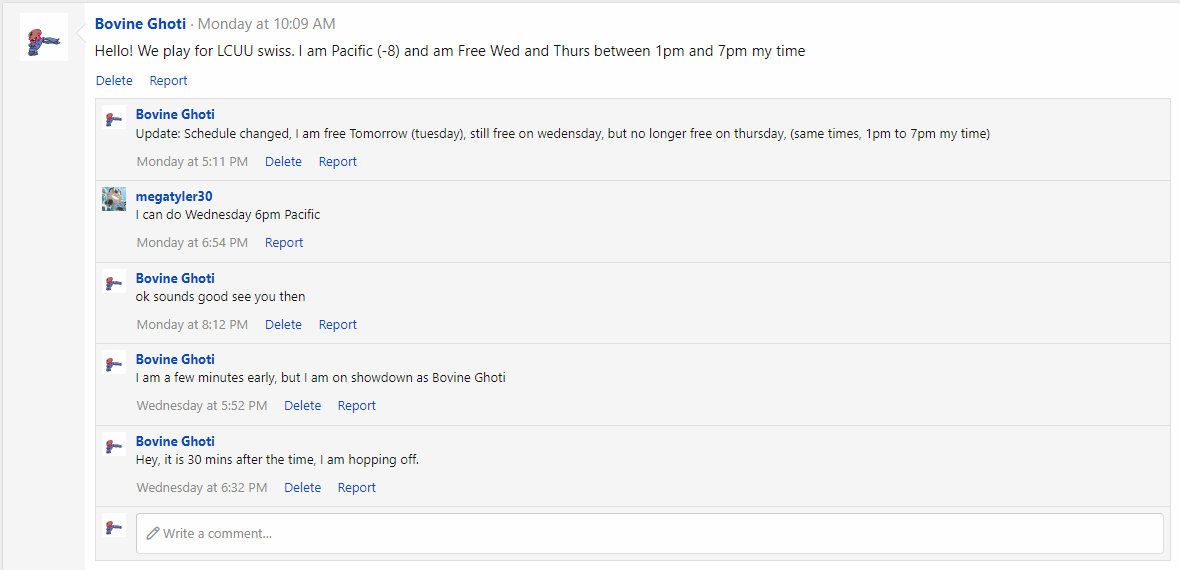
Task: Click pencil icon in comment field
Action: click(x=153, y=533)
